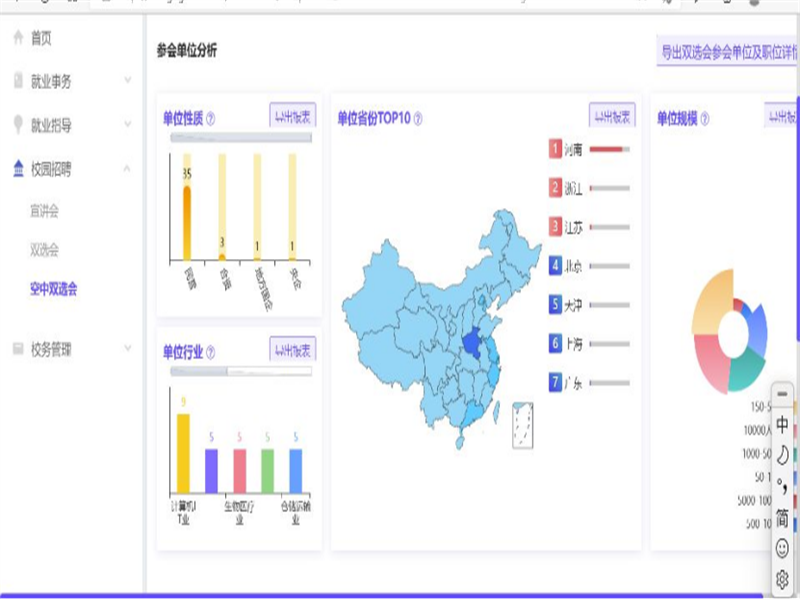Open the 宣讲会 submenu item
Screen dimensions: 800x600
(45, 211)
